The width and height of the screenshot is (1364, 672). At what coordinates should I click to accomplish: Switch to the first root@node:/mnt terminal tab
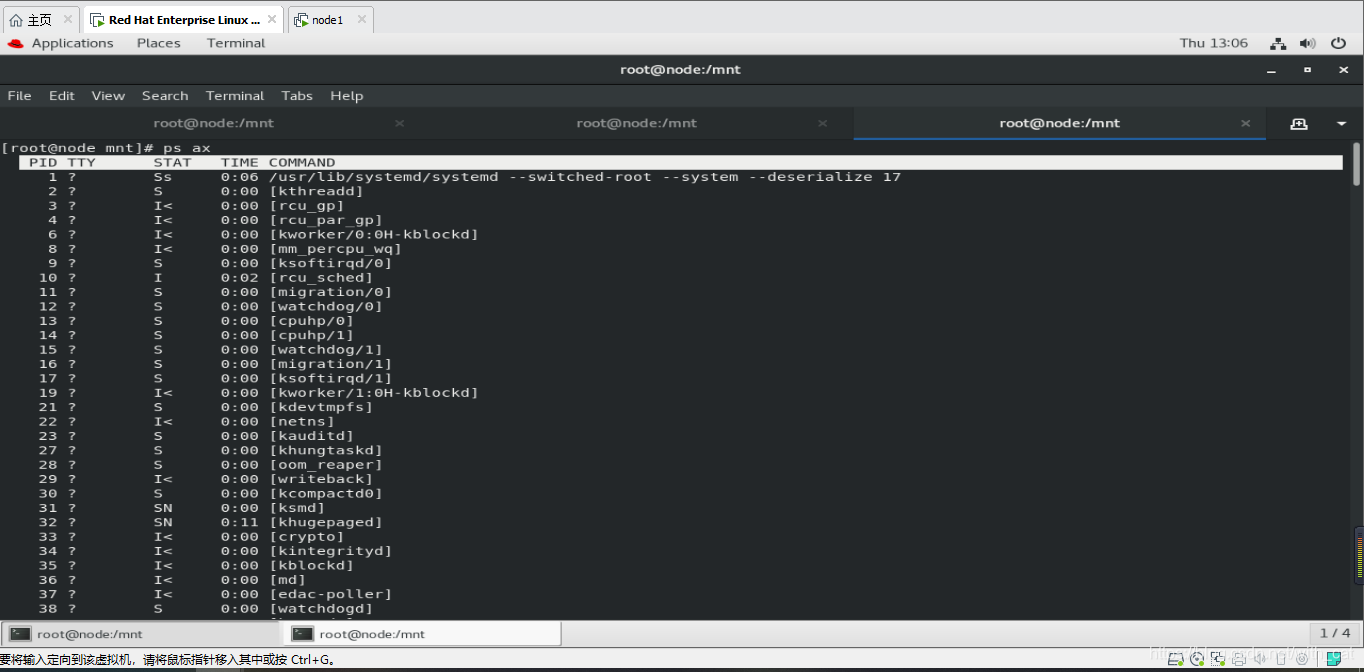point(213,123)
